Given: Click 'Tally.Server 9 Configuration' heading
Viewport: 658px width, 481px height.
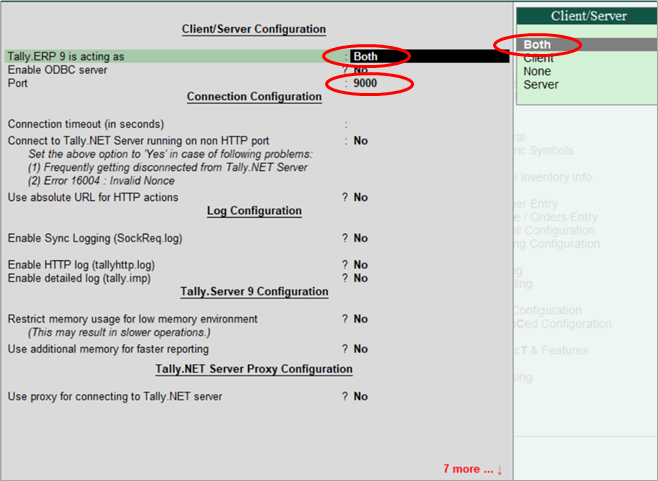Looking at the screenshot, I should click(x=254, y=291).
